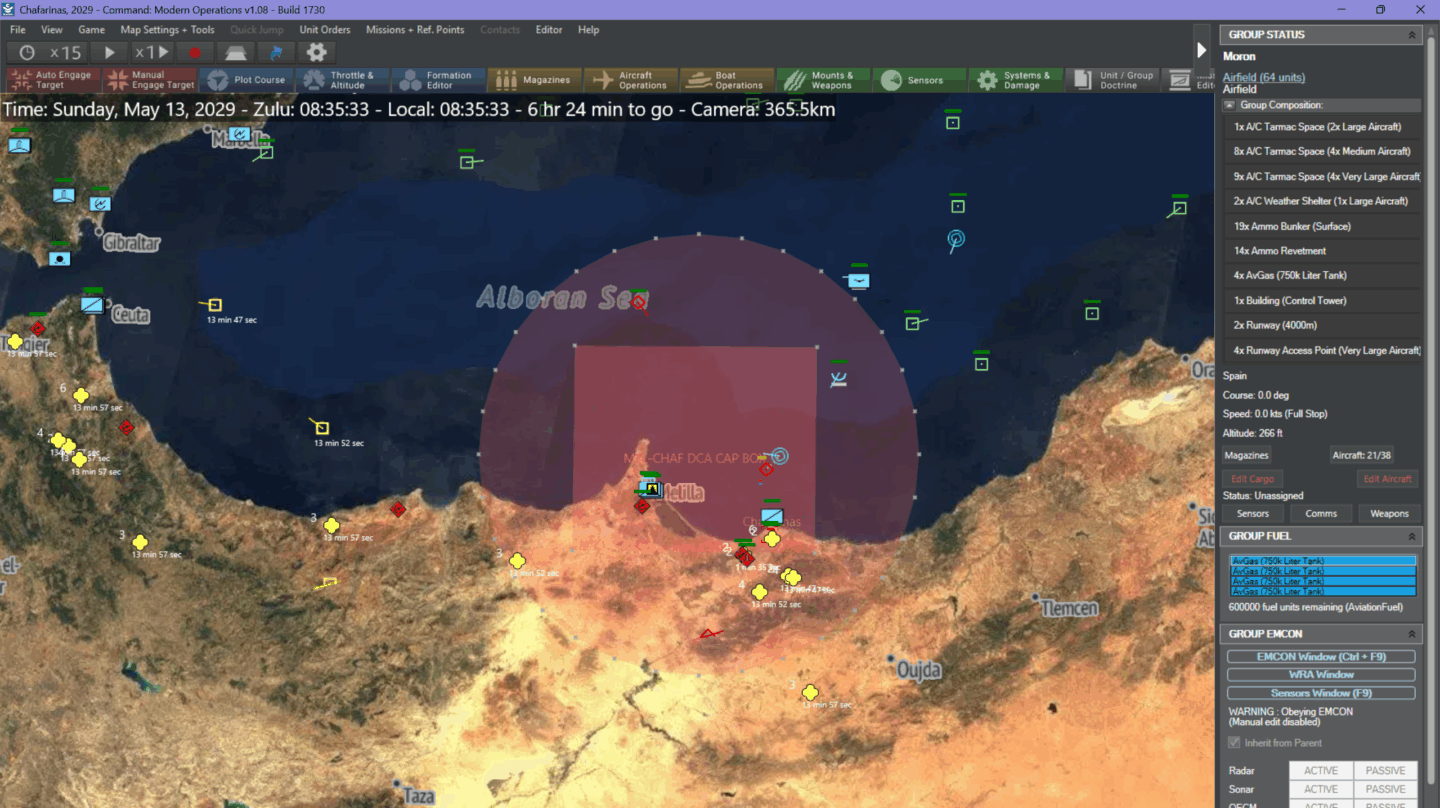Collapse the GROUP EMCON section
This screenshot has width=1440, height=808.
[x=1411, y=634]
